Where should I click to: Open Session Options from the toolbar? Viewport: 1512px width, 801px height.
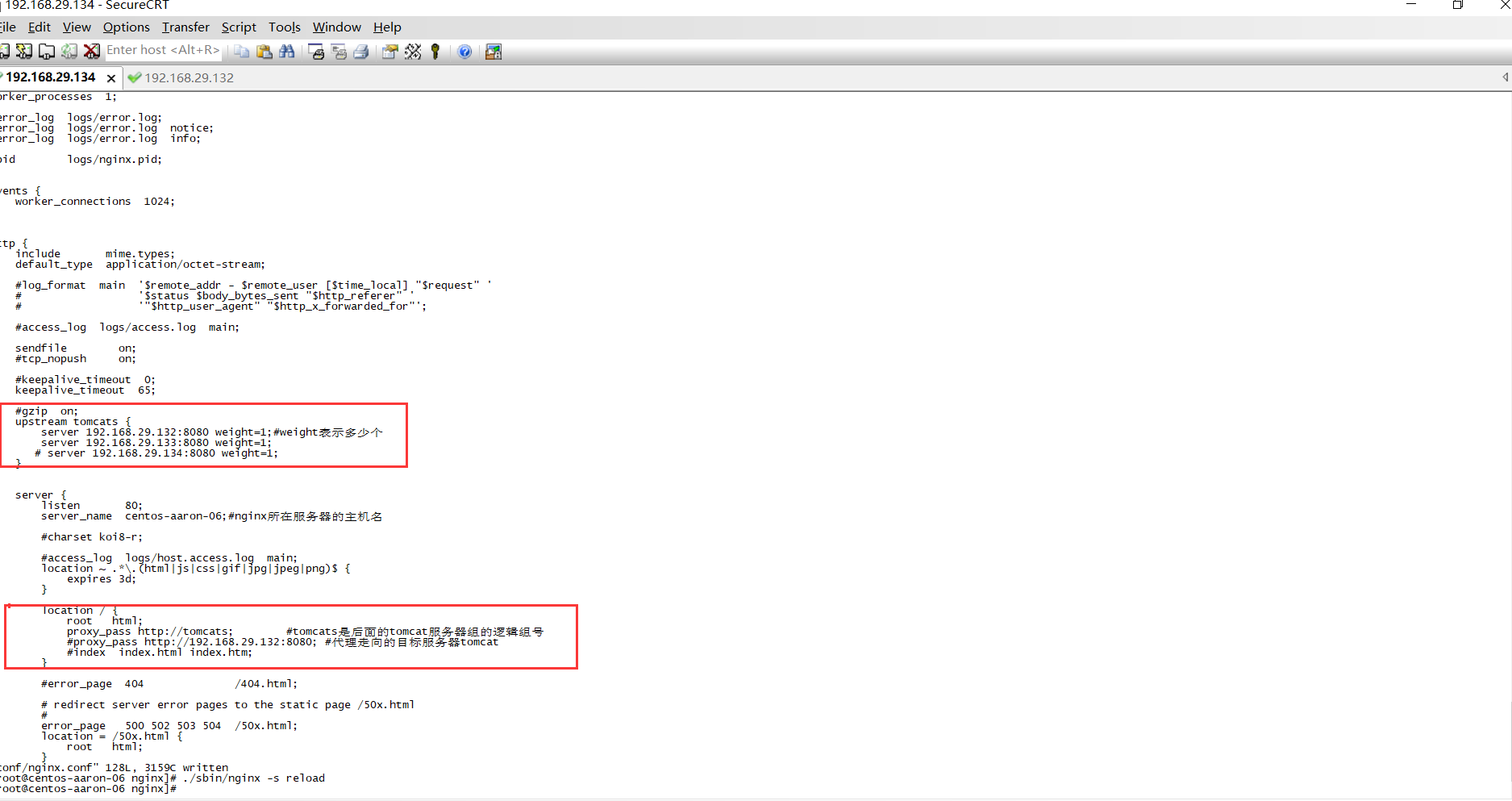[390, 52]
